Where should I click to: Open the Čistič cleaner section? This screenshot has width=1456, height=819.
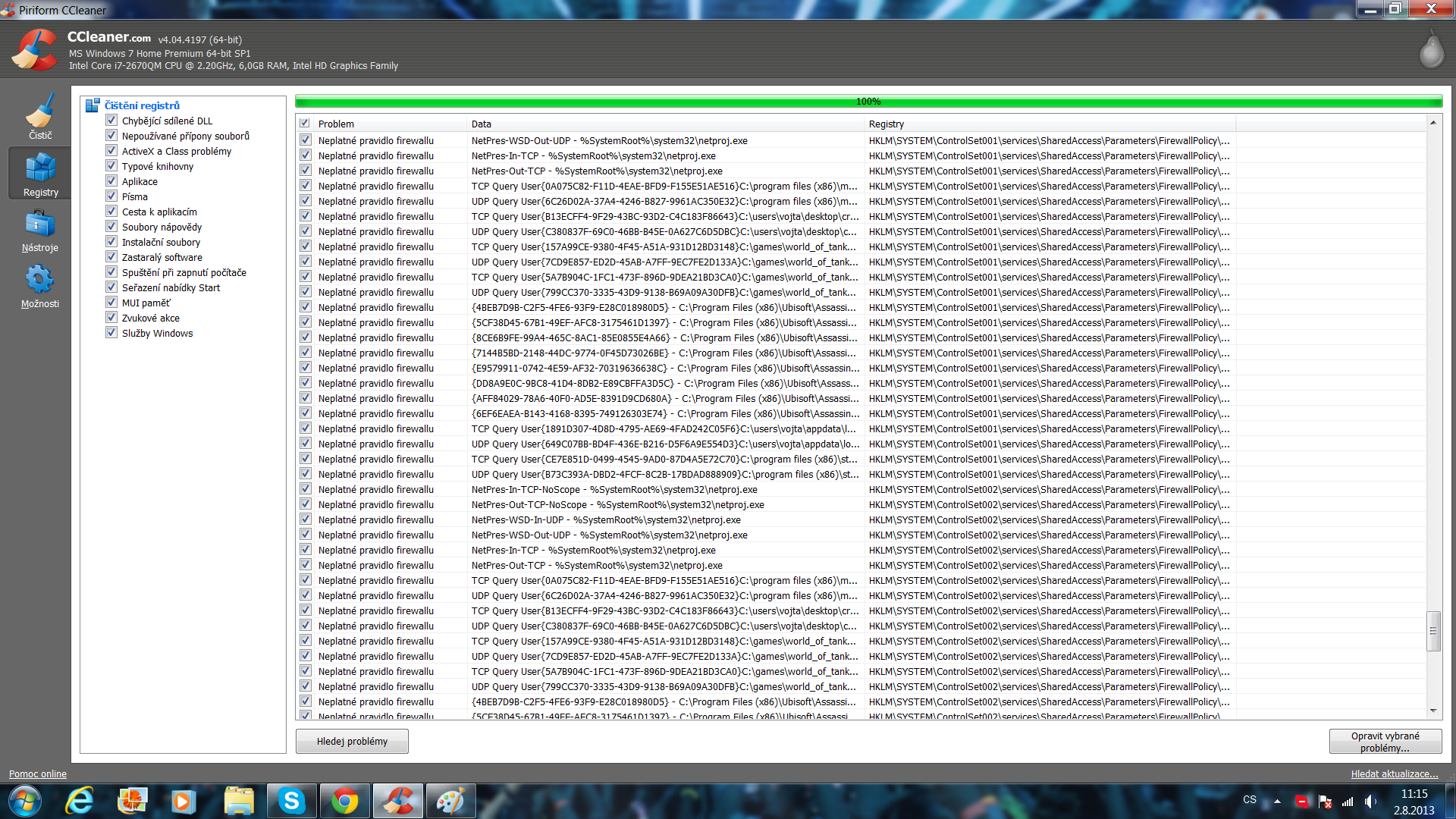pos(40,115)
